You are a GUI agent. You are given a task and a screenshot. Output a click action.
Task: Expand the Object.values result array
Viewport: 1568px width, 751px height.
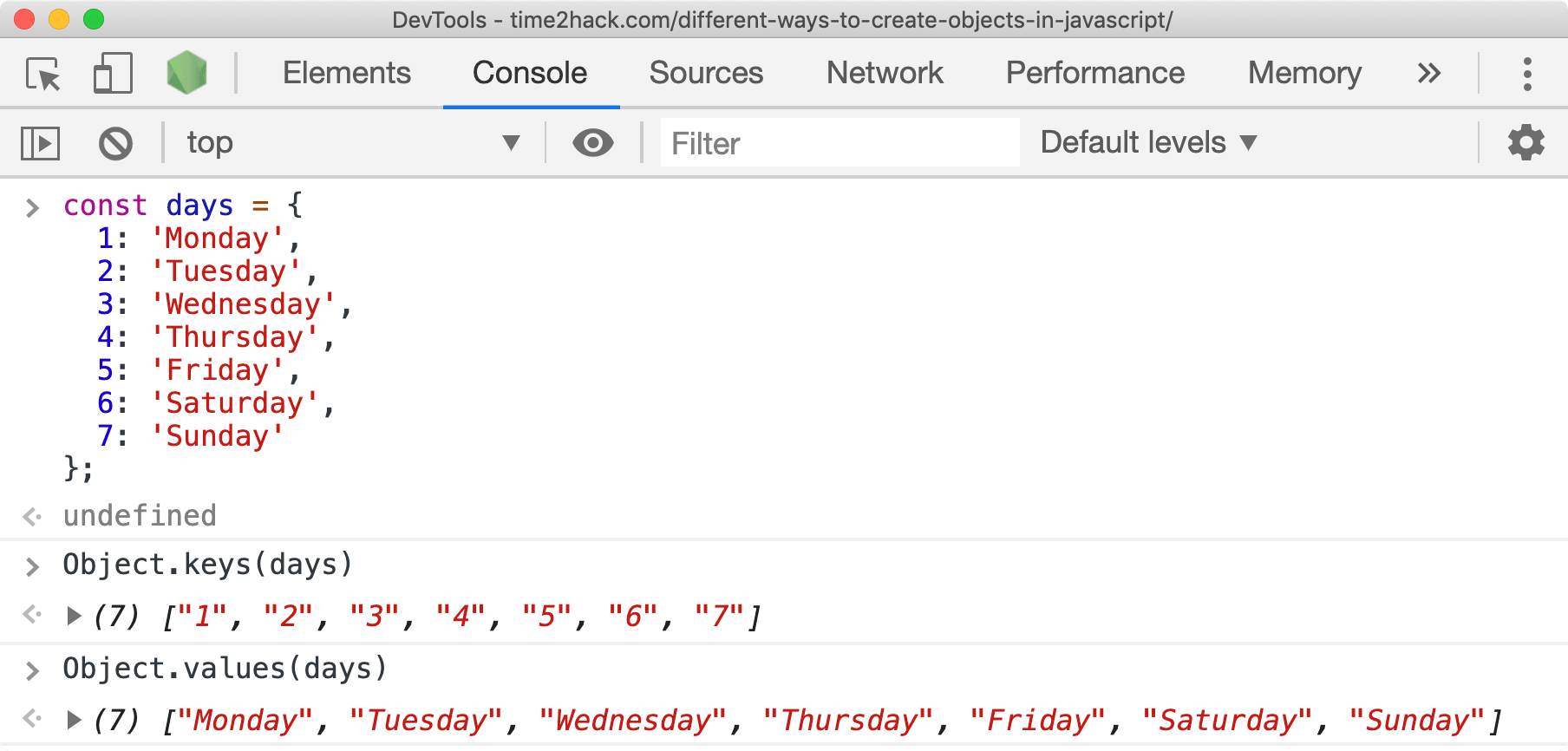point(74,720)
